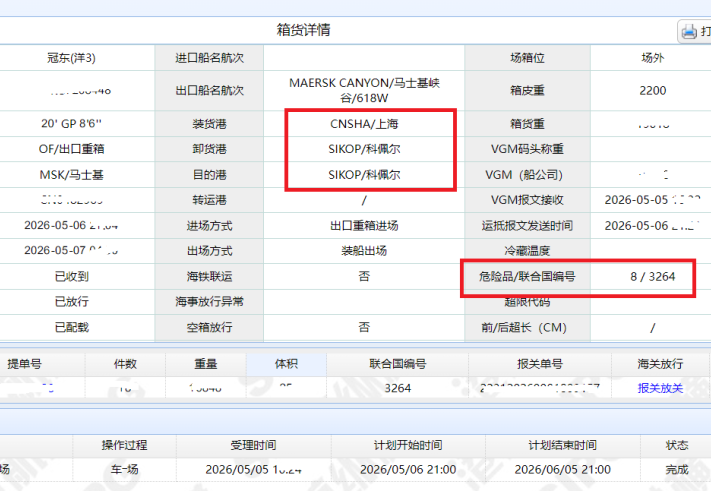Screen dimensions: 711x491
Task: Click the MSK/马士基 carrier cell
Action: [x=71, y=175]
